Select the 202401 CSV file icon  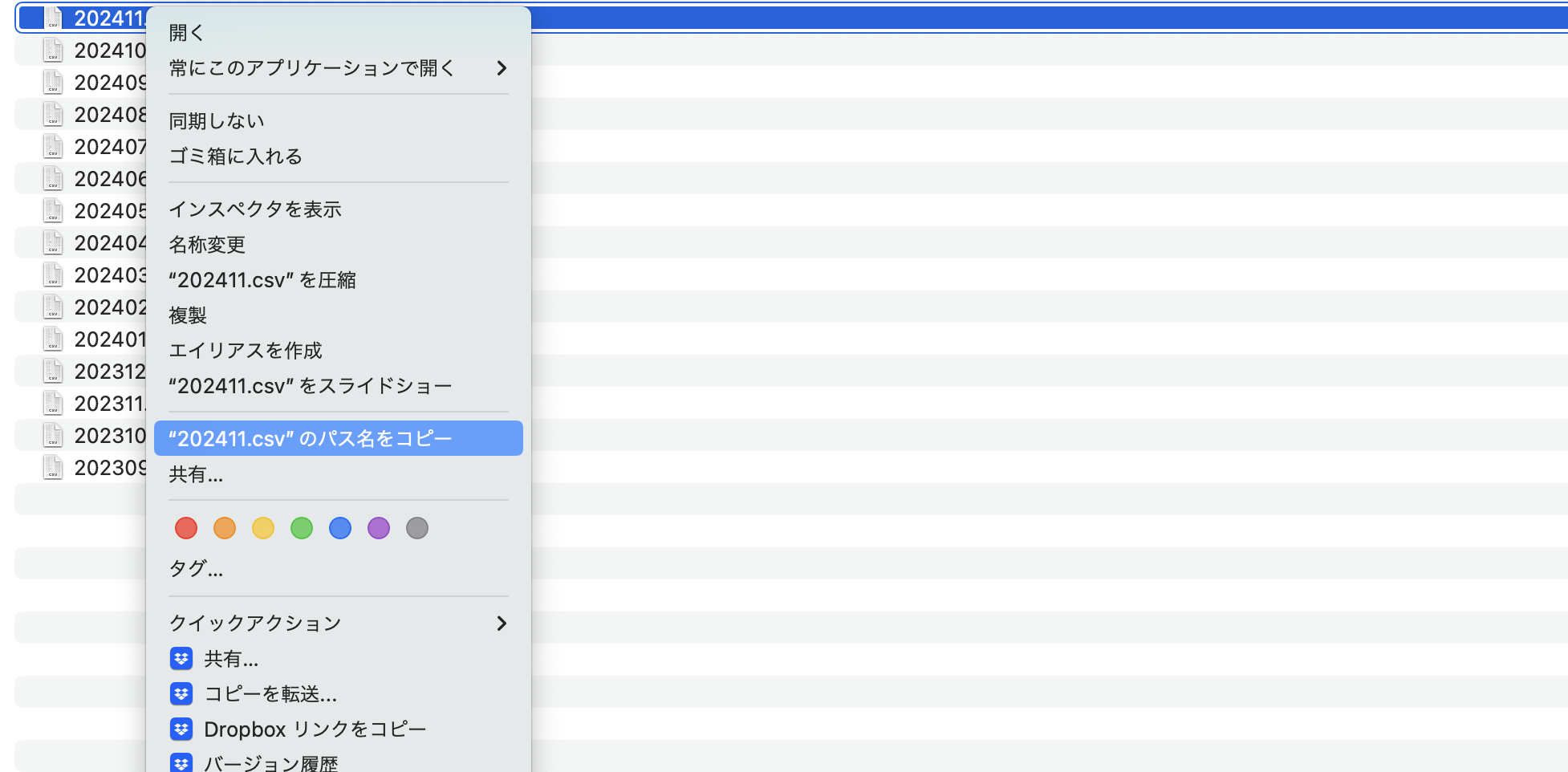tap(53, 339)
